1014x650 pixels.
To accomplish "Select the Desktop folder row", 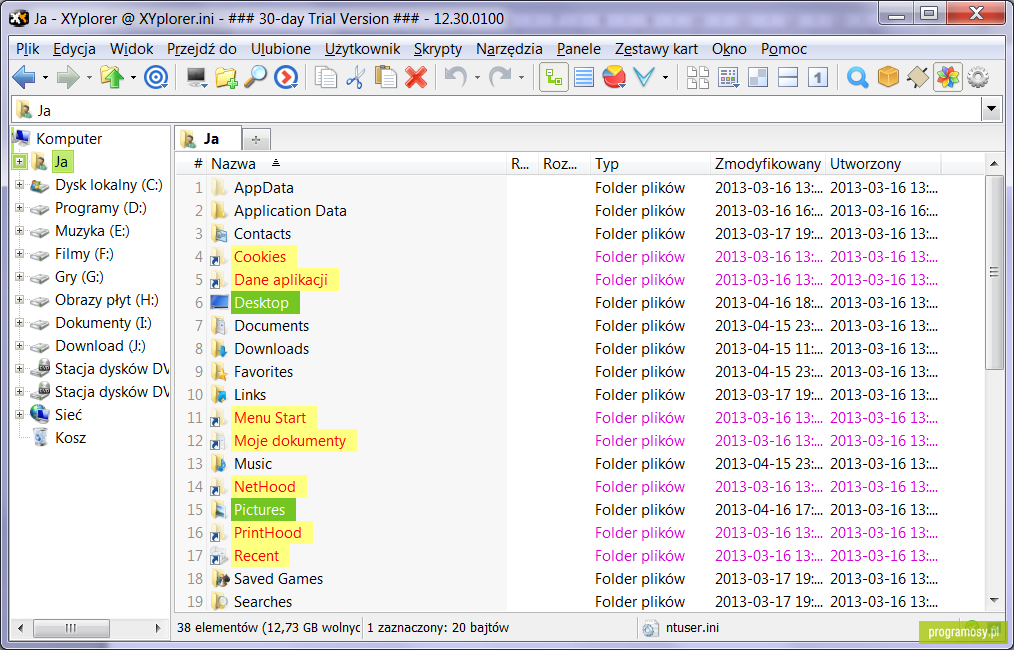I will [x=579, y=303].
